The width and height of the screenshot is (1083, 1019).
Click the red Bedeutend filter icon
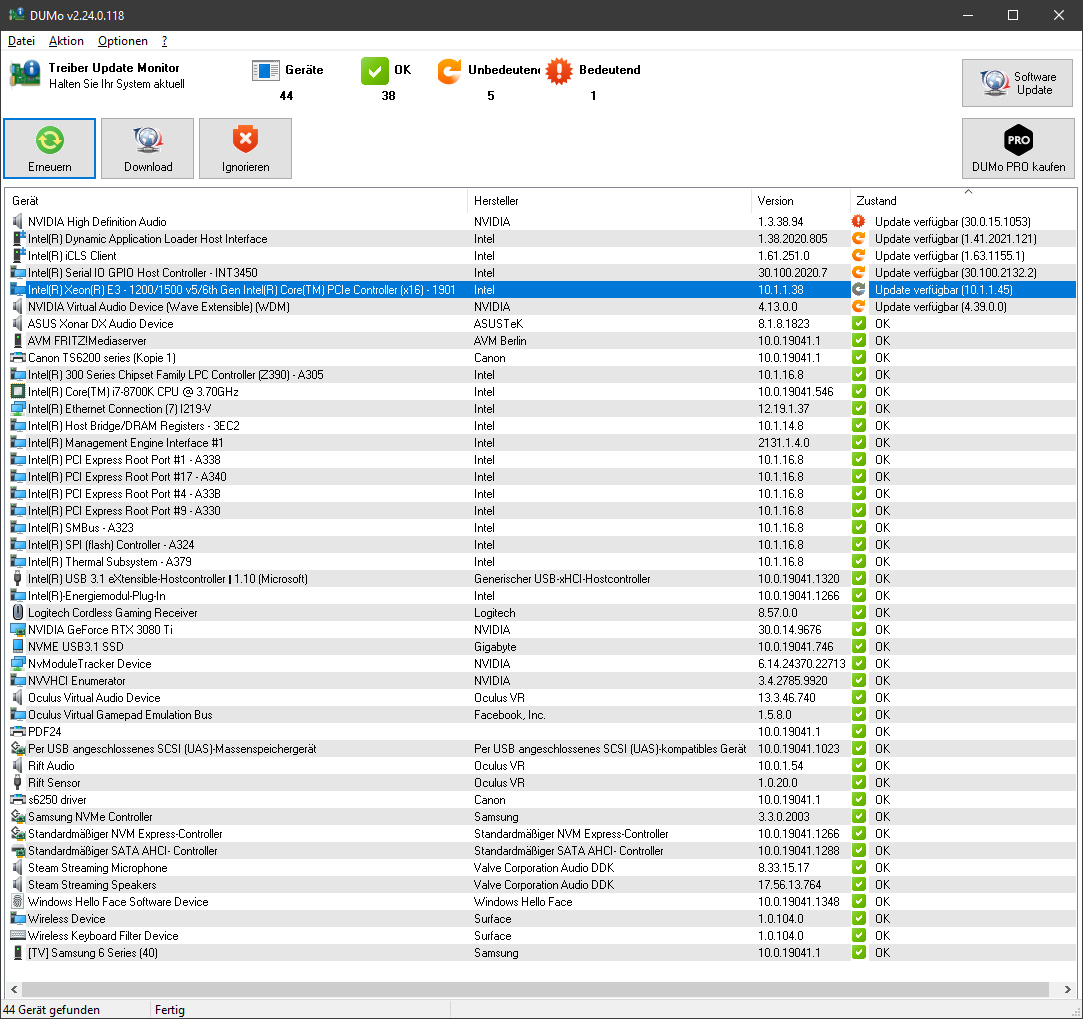pos(559,70)
